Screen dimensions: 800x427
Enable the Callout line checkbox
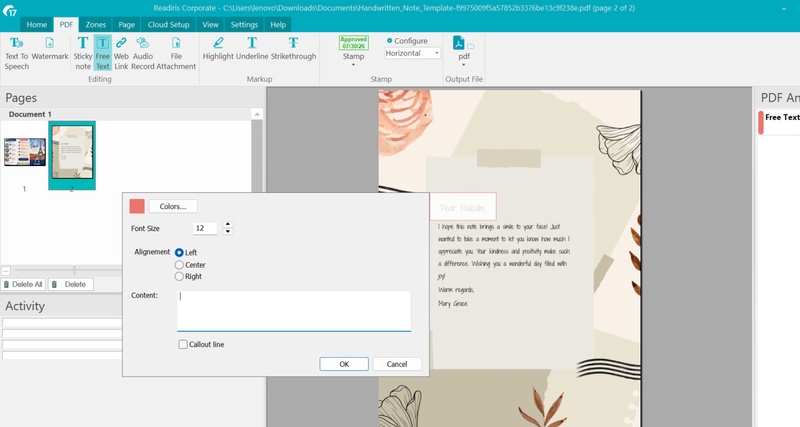click(x=183, y=344)
